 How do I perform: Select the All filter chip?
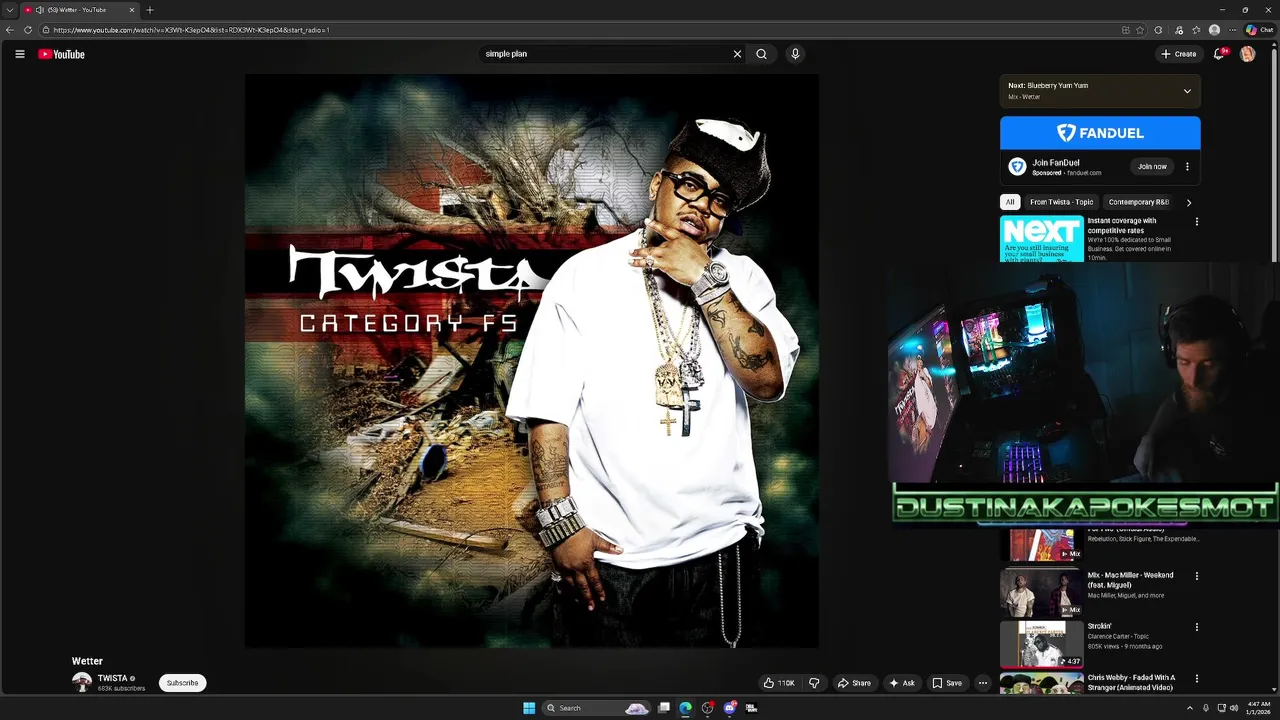[x=1010, y=202]
